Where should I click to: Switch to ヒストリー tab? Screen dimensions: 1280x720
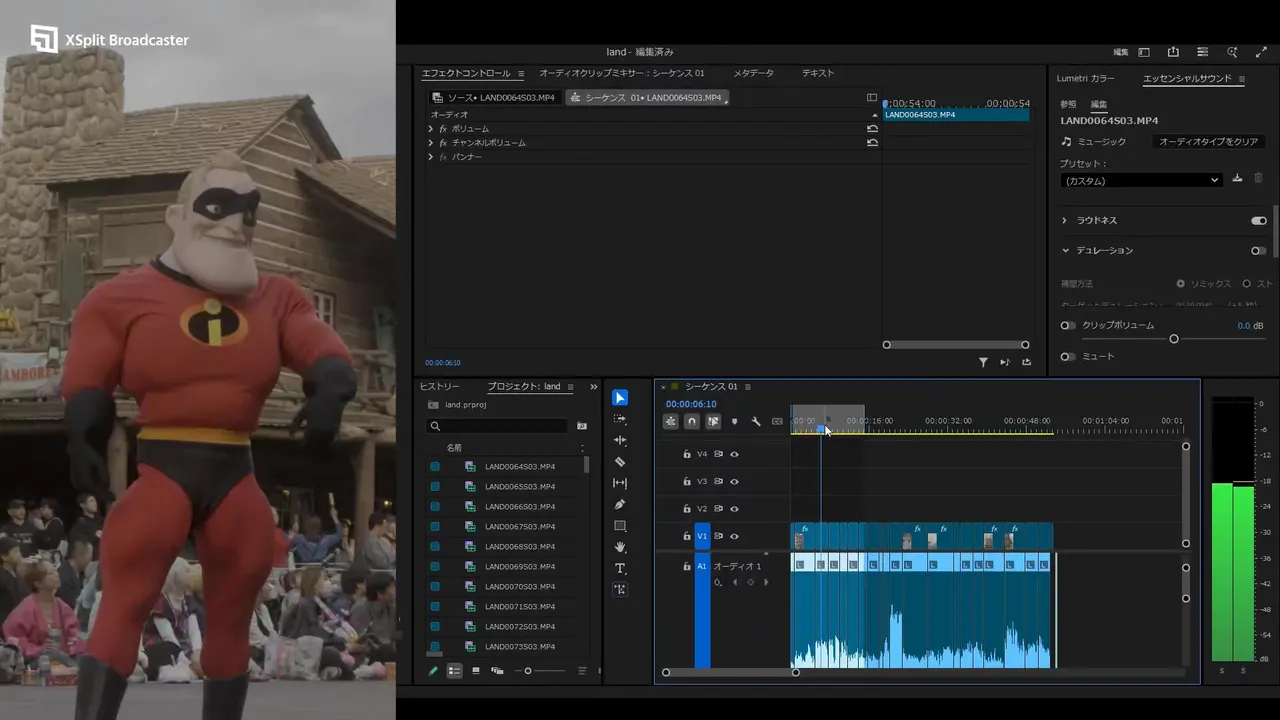440,387
